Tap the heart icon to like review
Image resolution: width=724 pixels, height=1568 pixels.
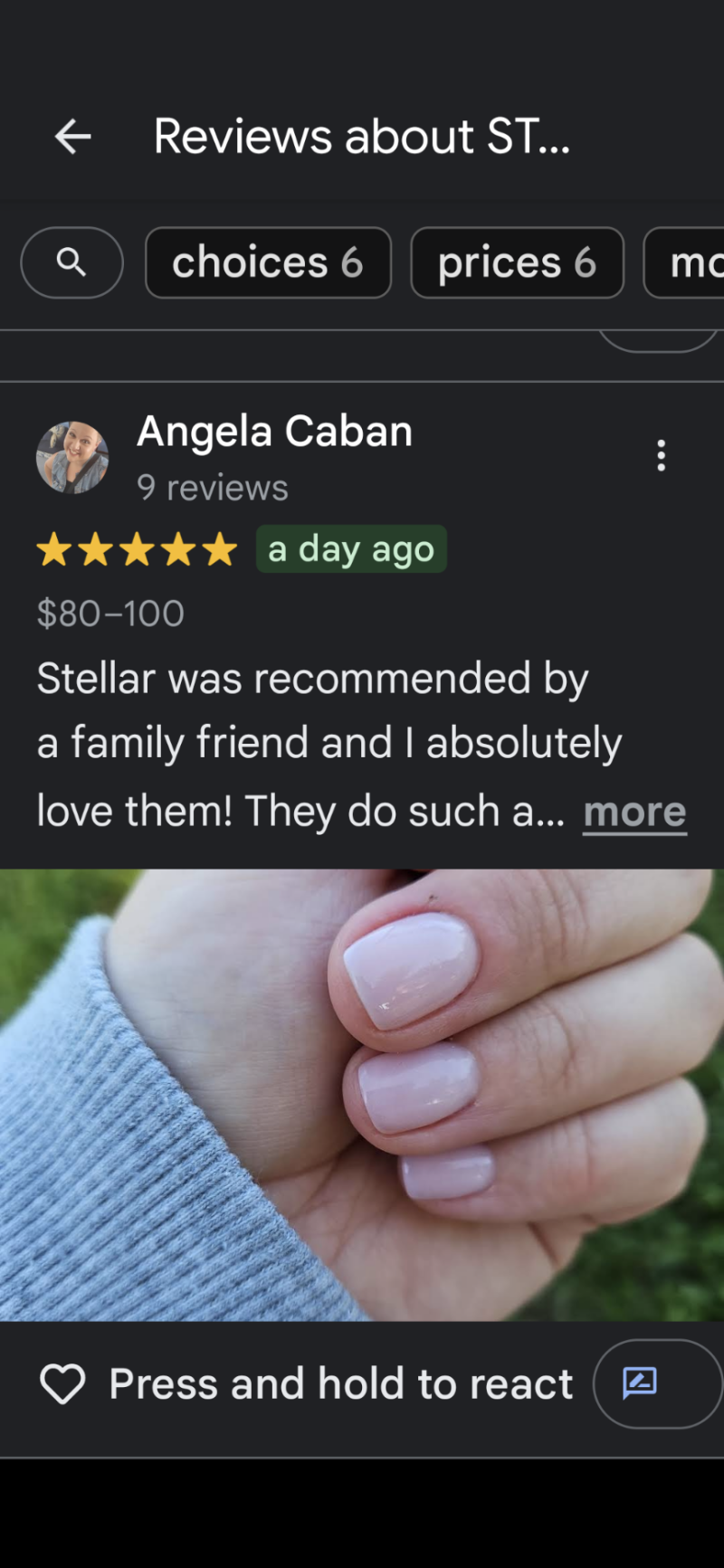62,1383
